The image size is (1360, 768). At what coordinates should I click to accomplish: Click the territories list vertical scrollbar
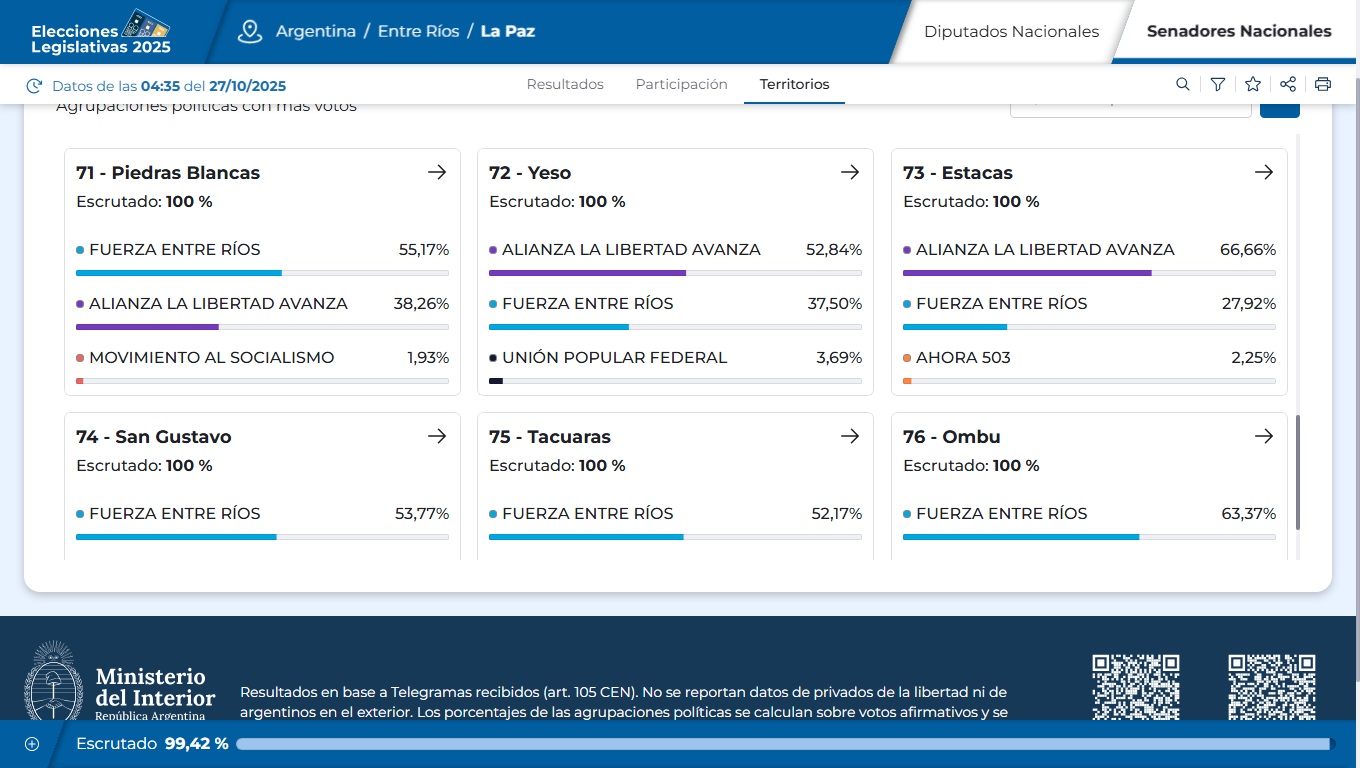(1298, 472)
